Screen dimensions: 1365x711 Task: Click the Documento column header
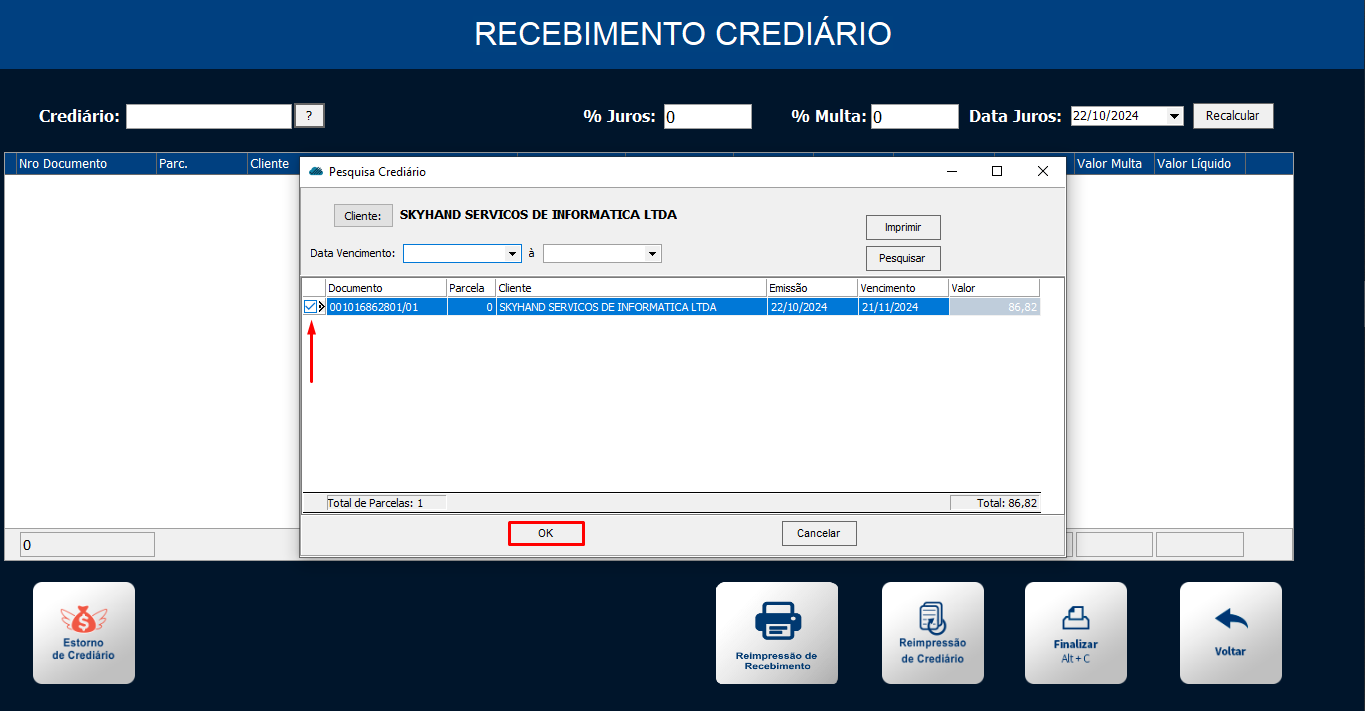[385, 288]
